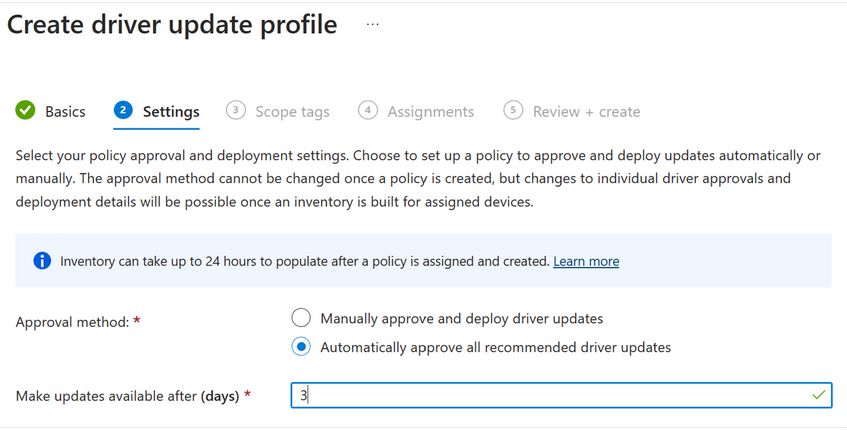Image resolution: width=847 pixels, height=430 pixels.
Task: Navigate to the Review + create tab
Action: [586, 112]
